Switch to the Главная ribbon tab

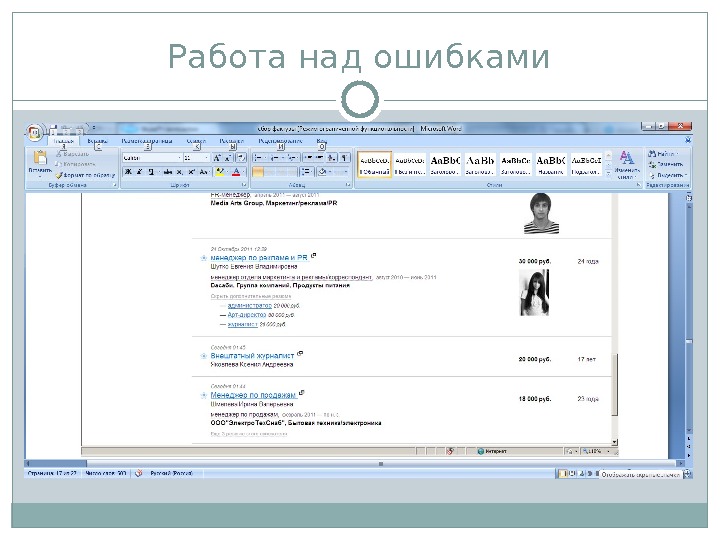tap(63, 141)
